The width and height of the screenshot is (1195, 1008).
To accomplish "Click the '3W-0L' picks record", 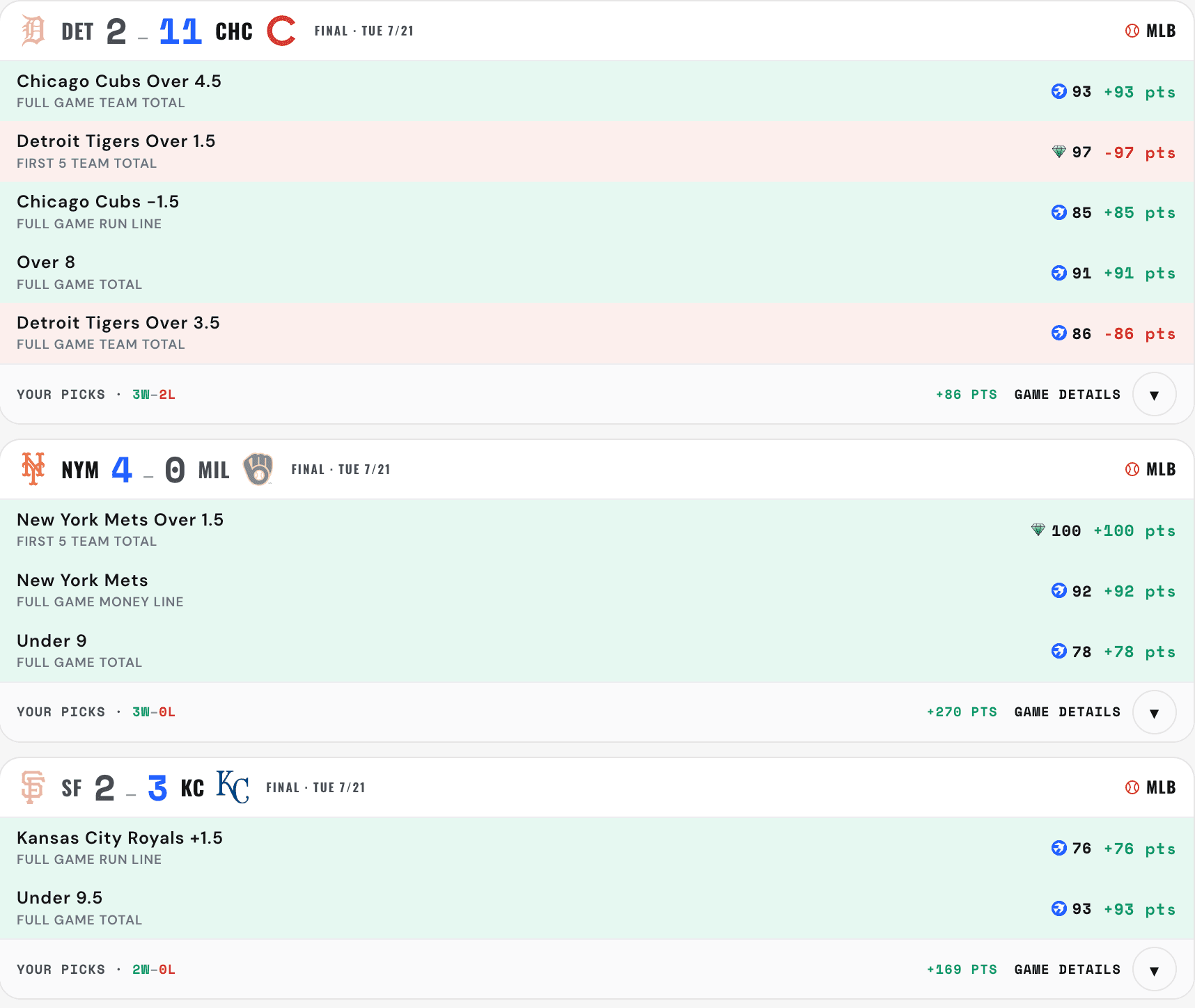I will pos(154,712).
